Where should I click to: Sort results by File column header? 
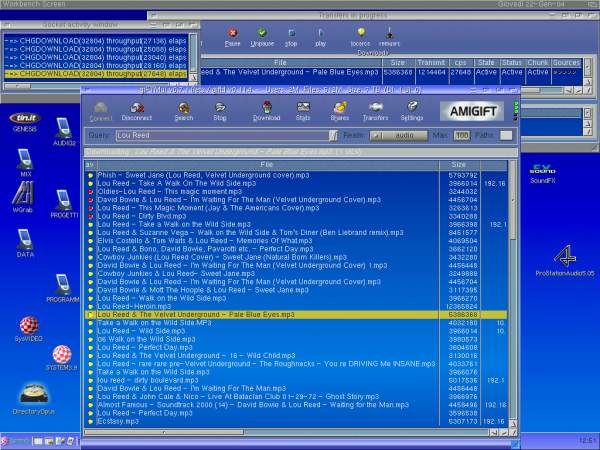click(267, 165)
